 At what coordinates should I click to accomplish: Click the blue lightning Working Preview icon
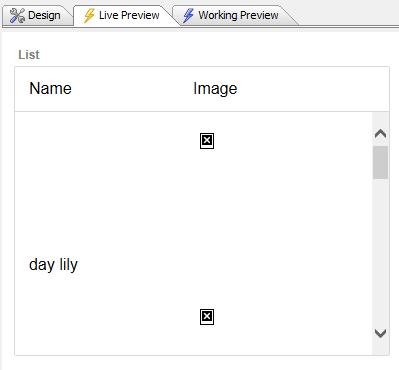(x=188, y=15)
